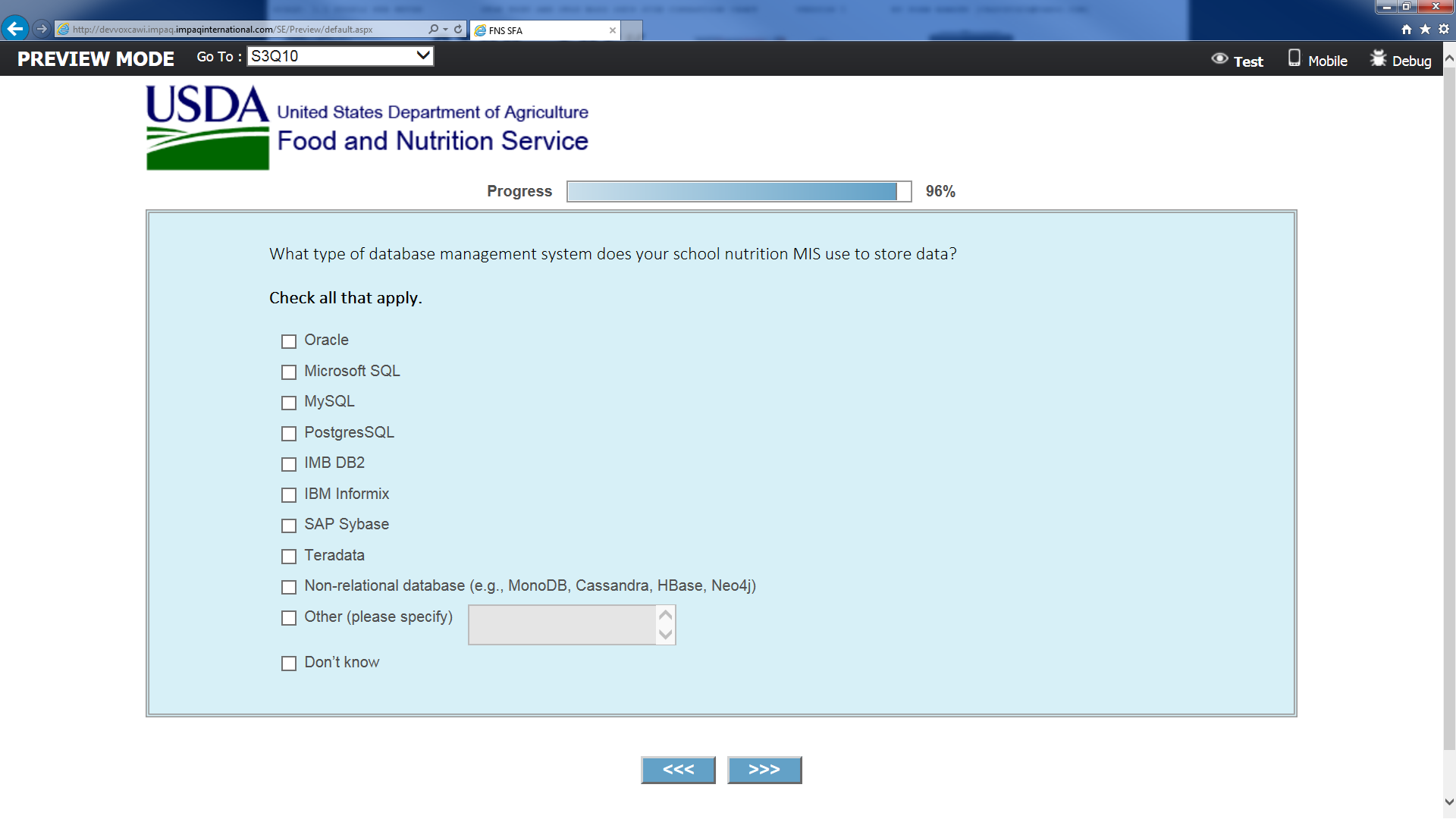Check the Oracle option
The height and width of the screenshot is (819, 1456).
tap(289, 341)
